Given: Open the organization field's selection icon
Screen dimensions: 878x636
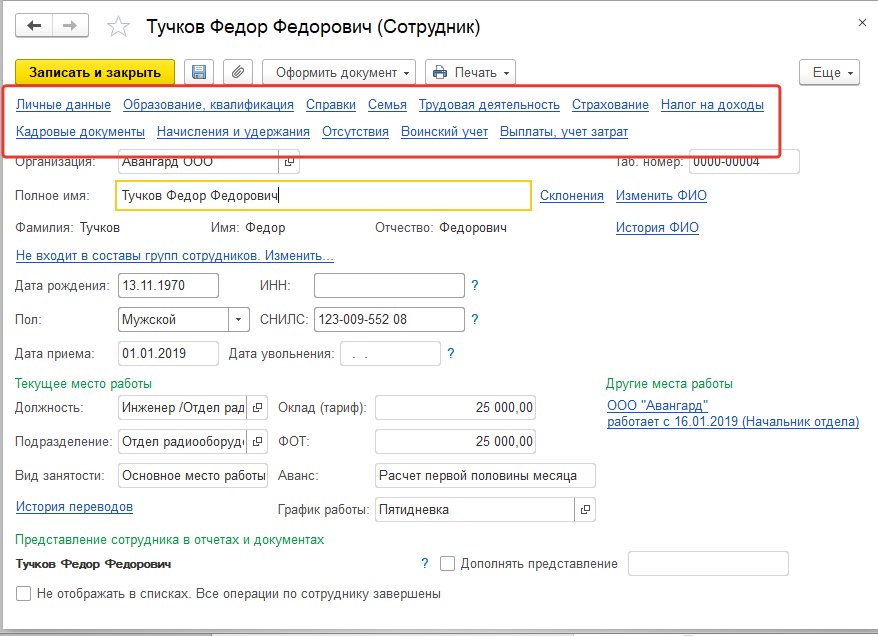Looking at the screenshot, I should click(x=289, y=161).
